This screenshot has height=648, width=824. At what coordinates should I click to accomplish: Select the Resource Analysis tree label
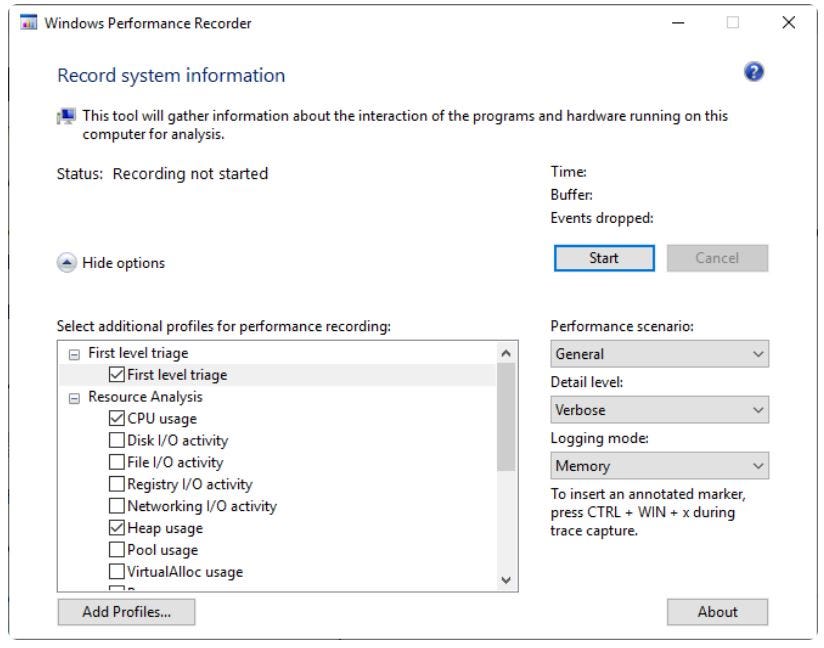click(145, 397)
